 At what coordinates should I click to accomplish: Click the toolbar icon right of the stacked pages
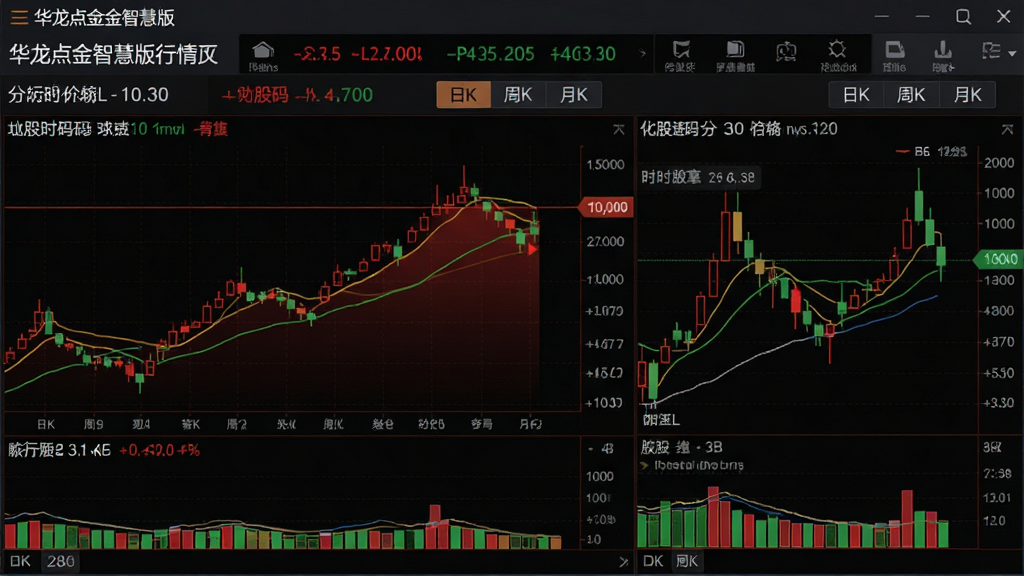[786, 50]
